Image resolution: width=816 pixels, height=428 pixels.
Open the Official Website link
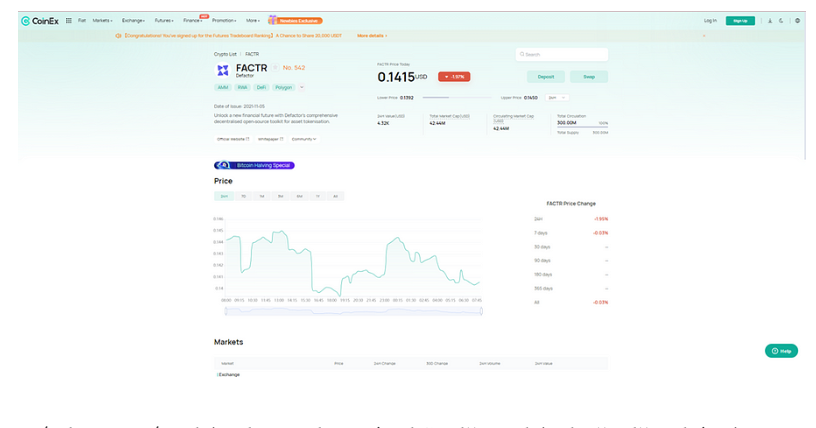pyautogui.click(x=233, y=139)
